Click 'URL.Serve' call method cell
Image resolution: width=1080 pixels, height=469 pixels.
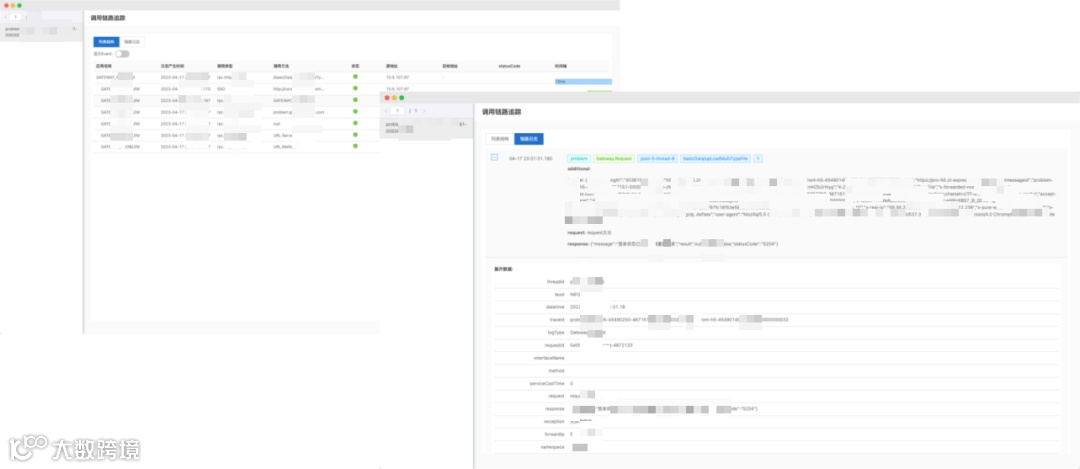click(283, 135)
